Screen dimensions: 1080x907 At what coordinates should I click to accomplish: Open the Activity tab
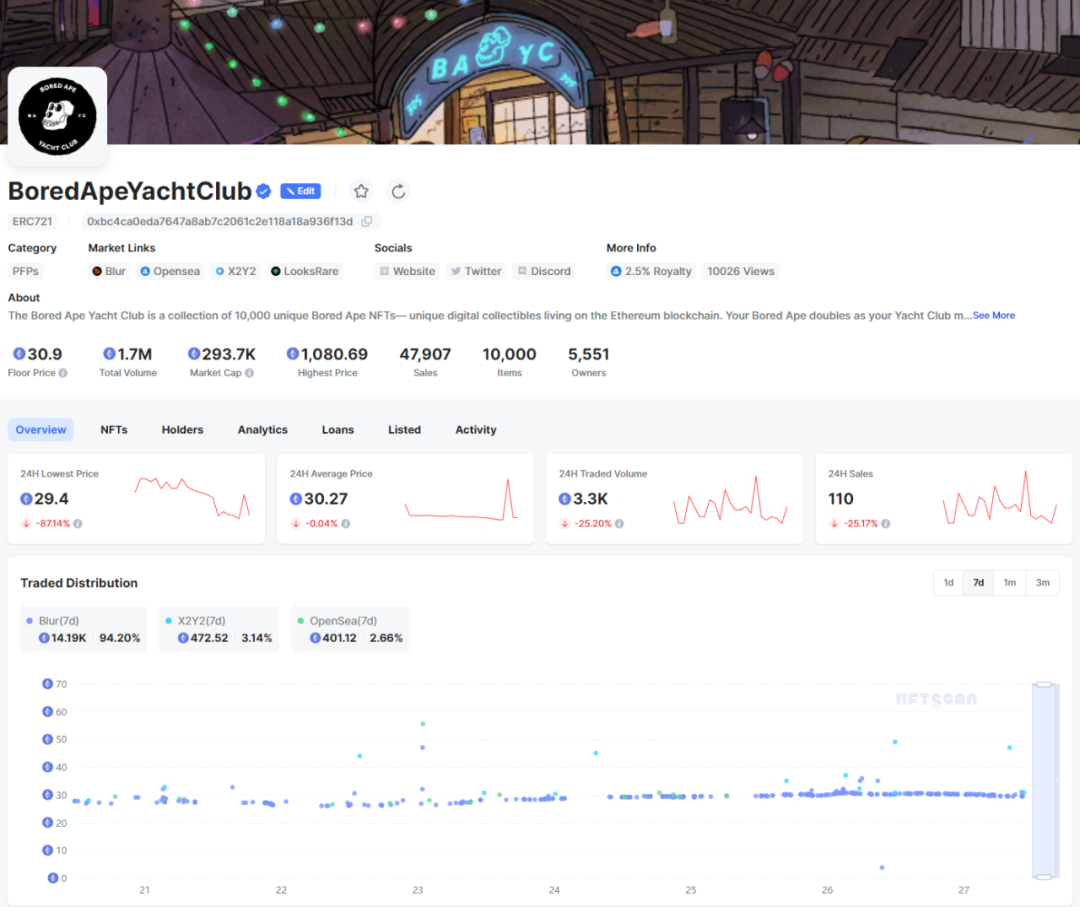point(475,430)
